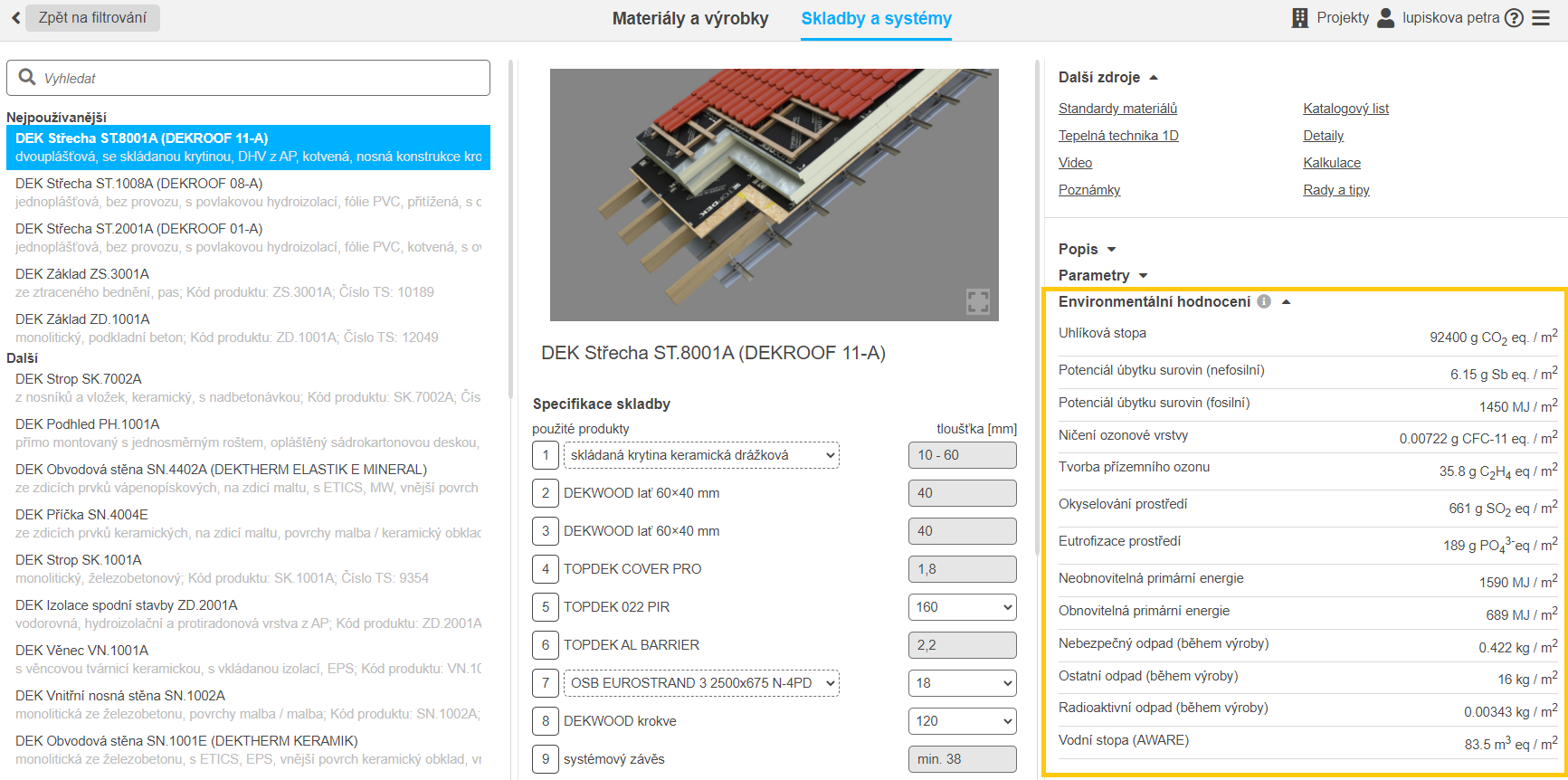The width and height of the screenshot is (1568, 780).
Task: Click the middle panel scrollbar
Action: point(1038,308)
